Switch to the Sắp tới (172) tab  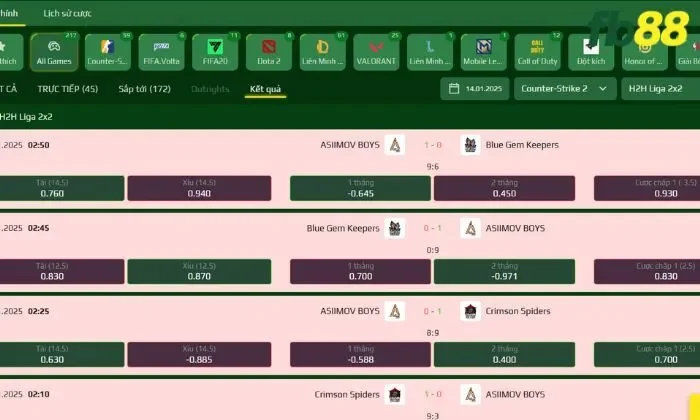pos(144,89)
